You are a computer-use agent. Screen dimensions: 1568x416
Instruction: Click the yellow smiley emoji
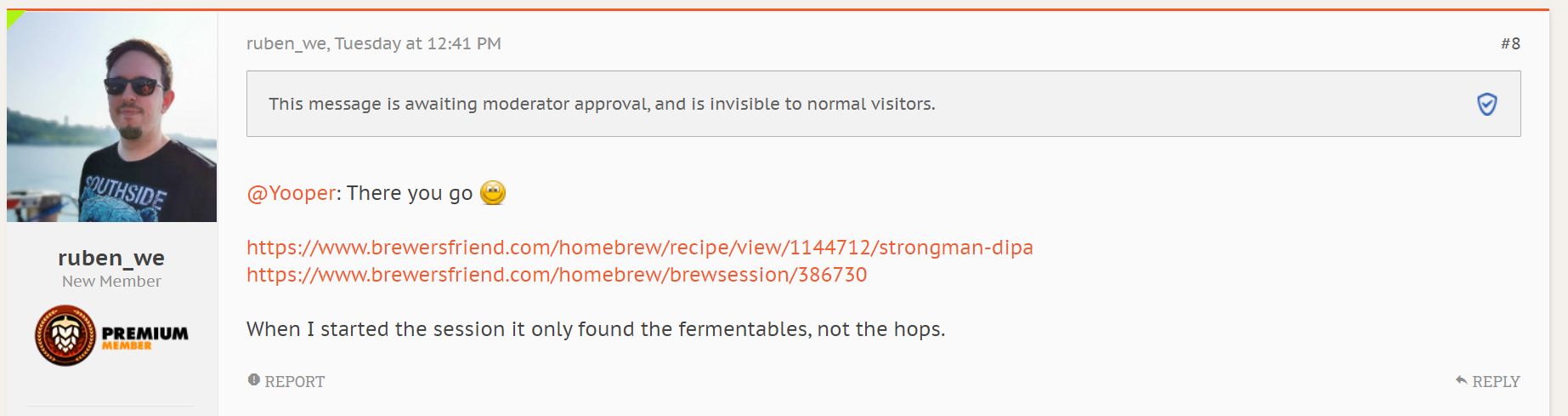click(493, 193)
